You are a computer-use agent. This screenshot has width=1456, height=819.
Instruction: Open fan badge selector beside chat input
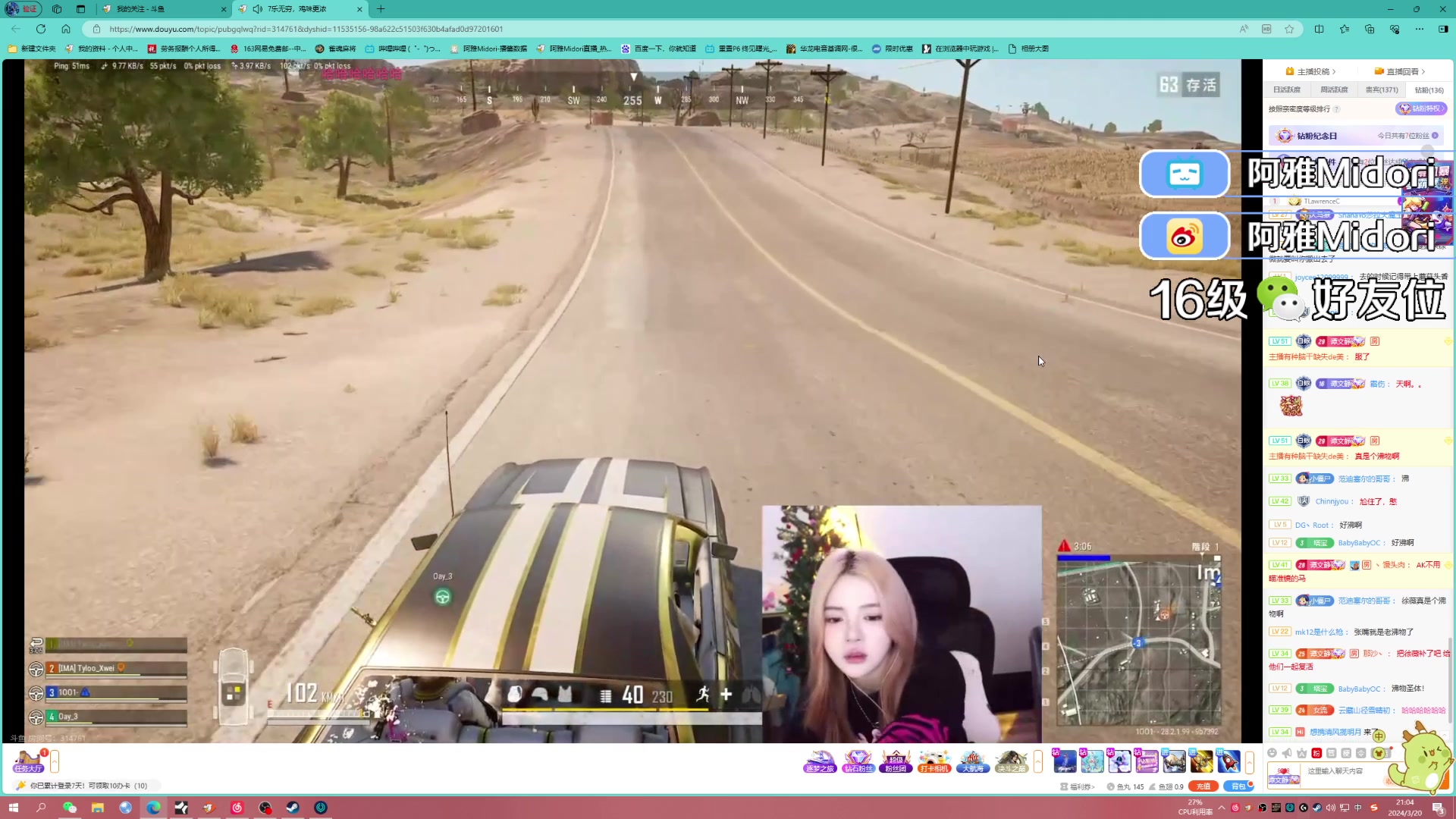pos(1284,775)
